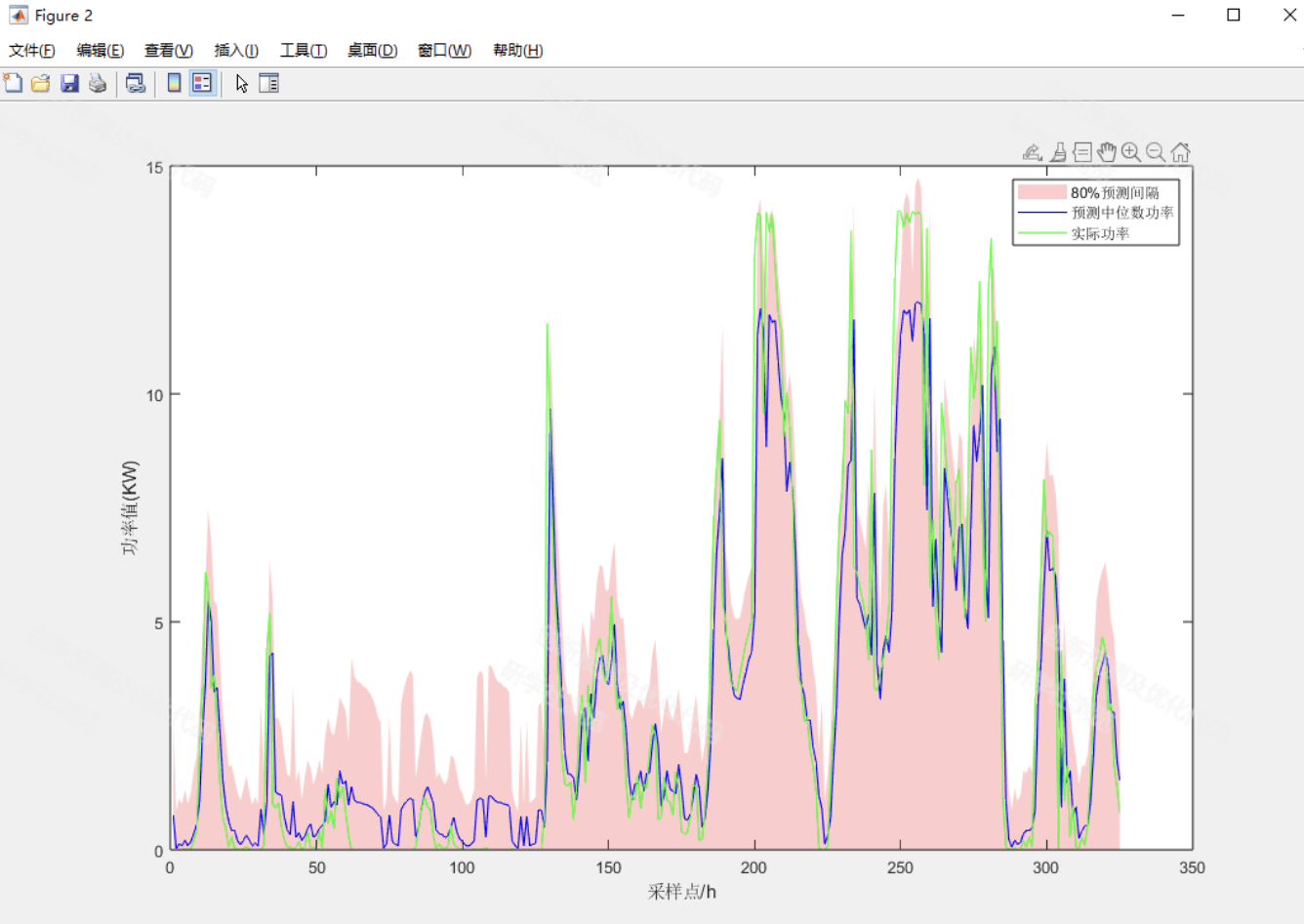Open the 帮助(H) menu
1304x924 pixels.
pyautogui.click(x=518, y=51)
